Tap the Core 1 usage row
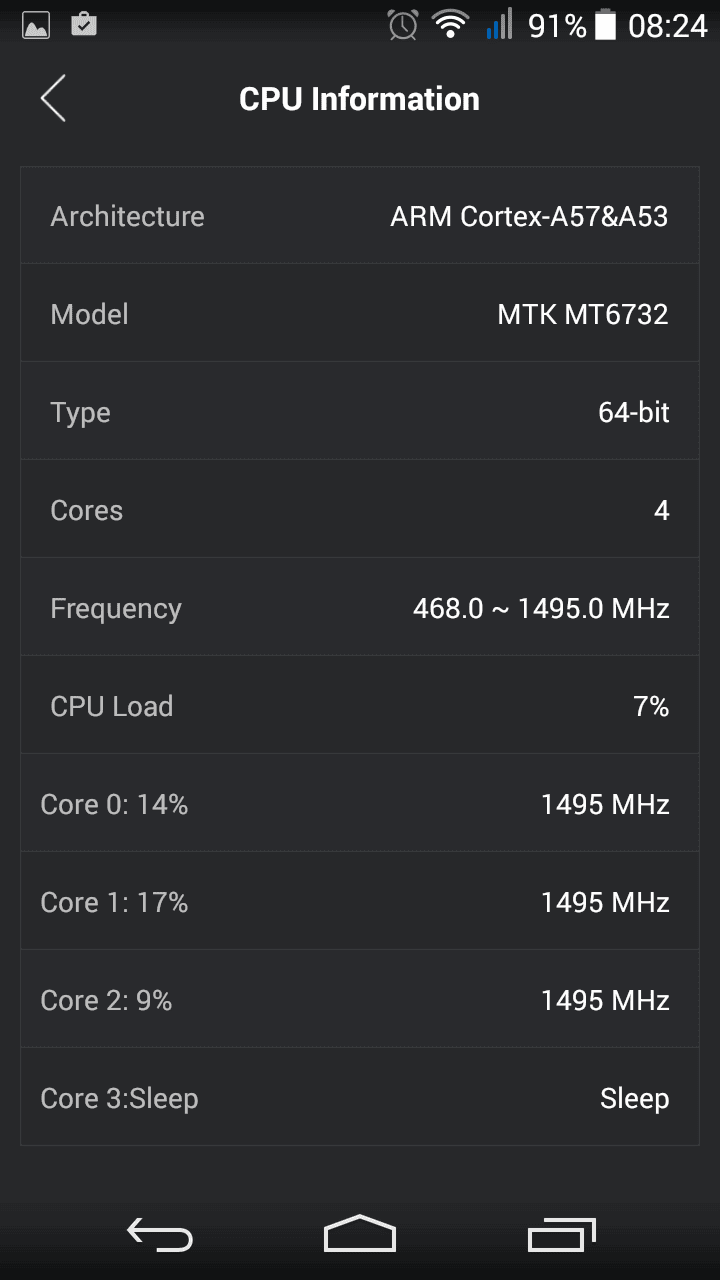 [x=360, y=902]
